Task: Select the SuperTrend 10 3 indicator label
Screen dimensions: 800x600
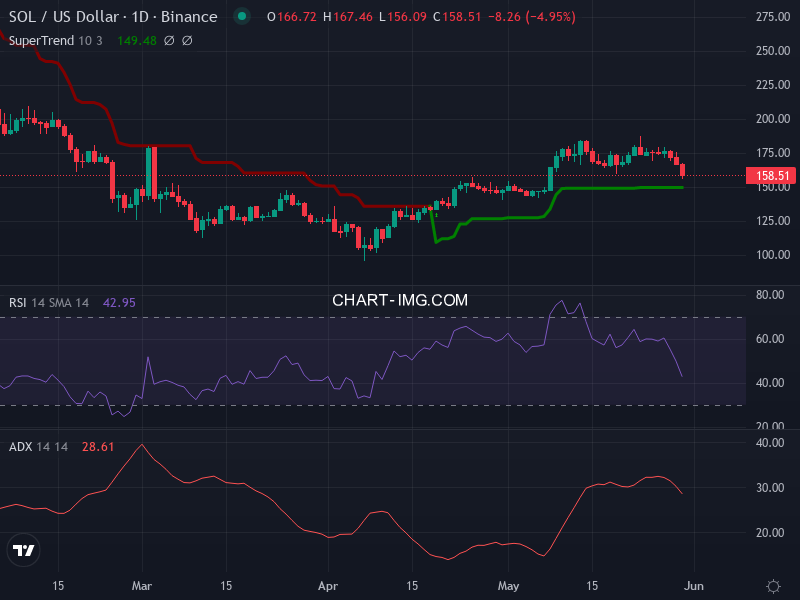Action: coord(56,41)
